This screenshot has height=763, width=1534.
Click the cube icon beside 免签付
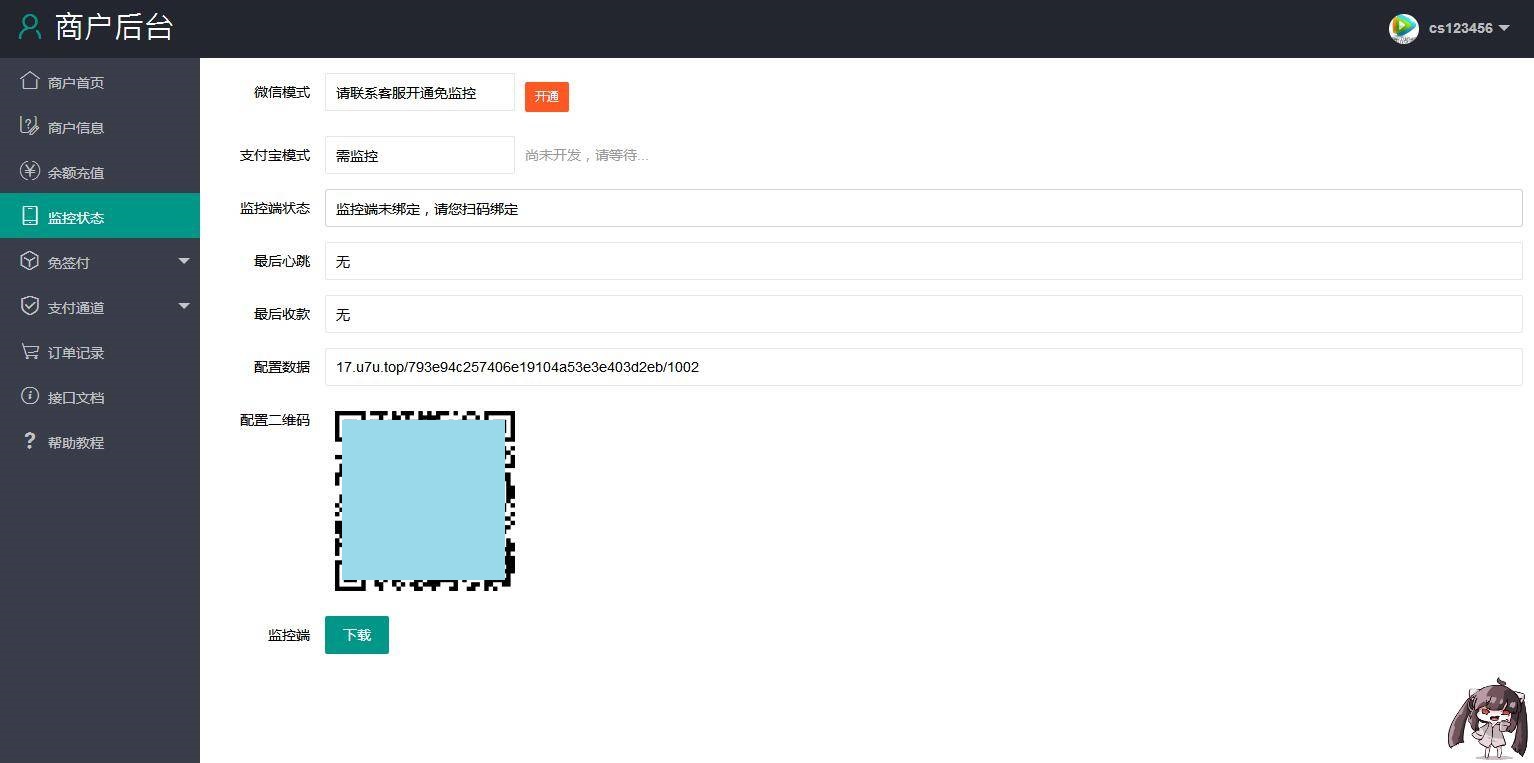[30, 261]
